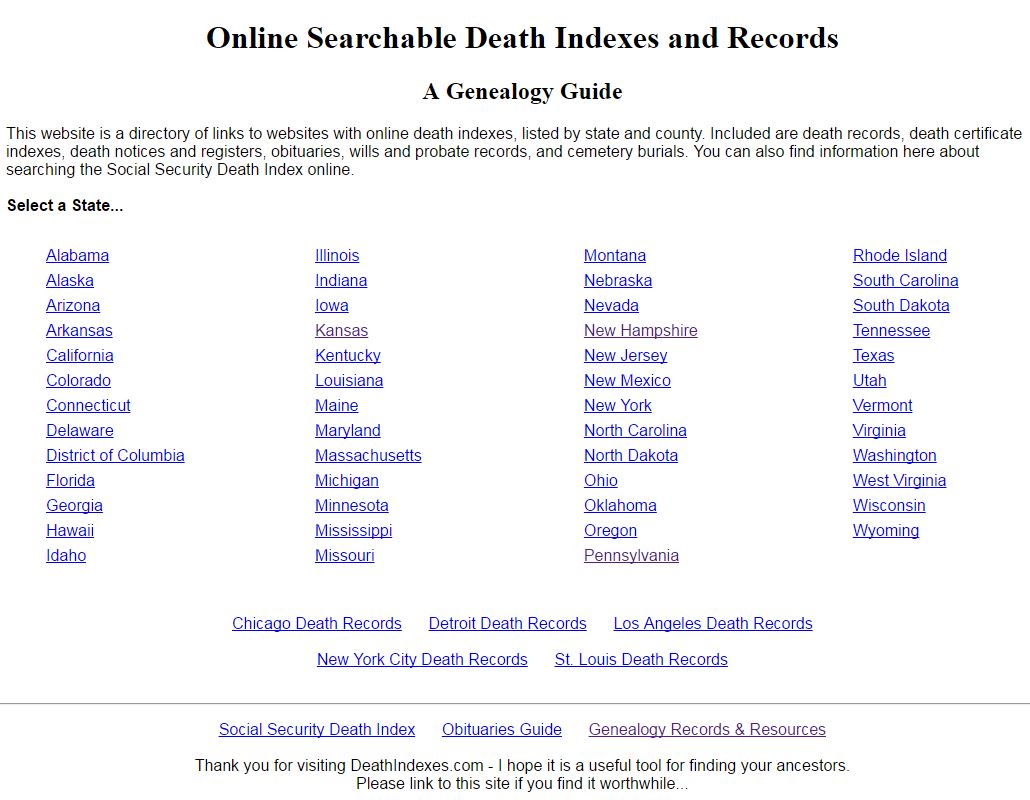The height and width of the screenshot is (800, 1030).
Task: View Wyoming death indexes
Action: (x=885, y=530)
